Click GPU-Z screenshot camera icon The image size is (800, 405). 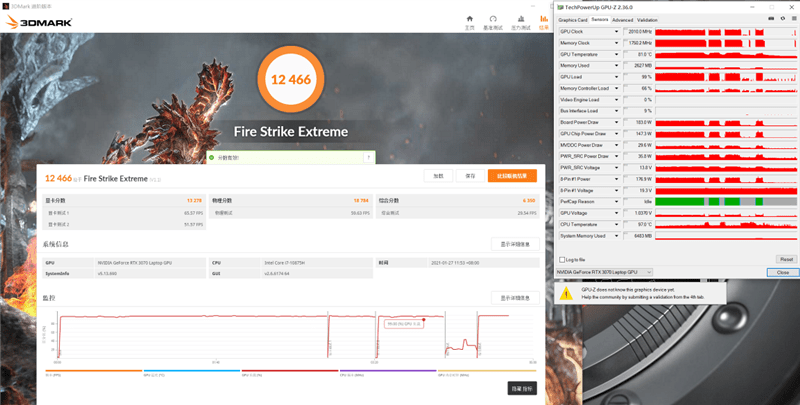tap(771, 19)
